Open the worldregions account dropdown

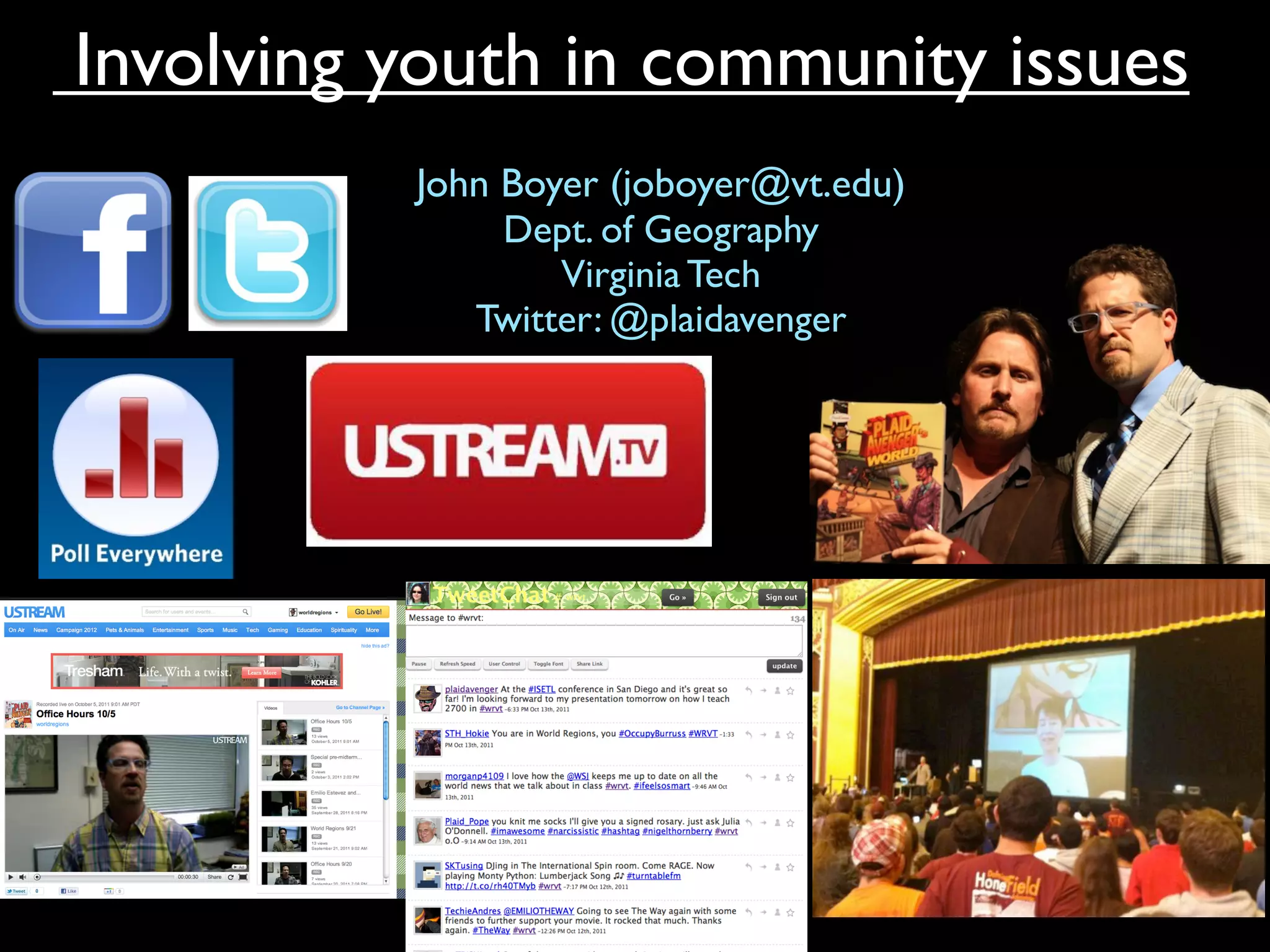[315, 612]
